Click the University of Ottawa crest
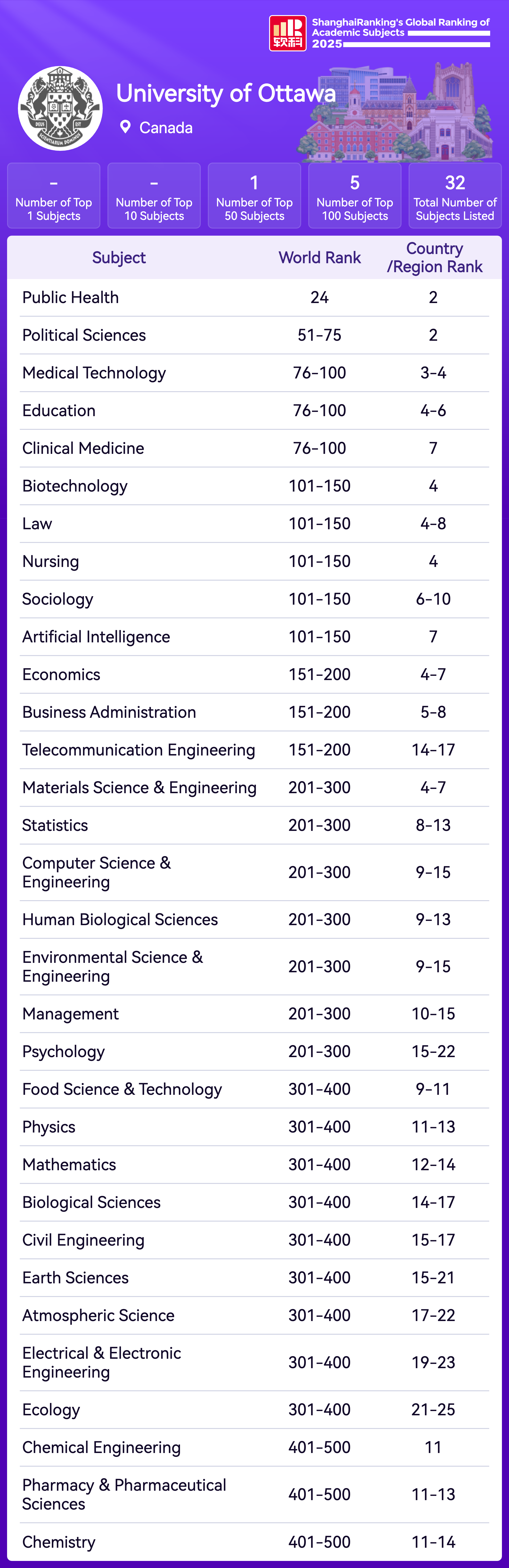The image size is (509, 1568). 60,108
